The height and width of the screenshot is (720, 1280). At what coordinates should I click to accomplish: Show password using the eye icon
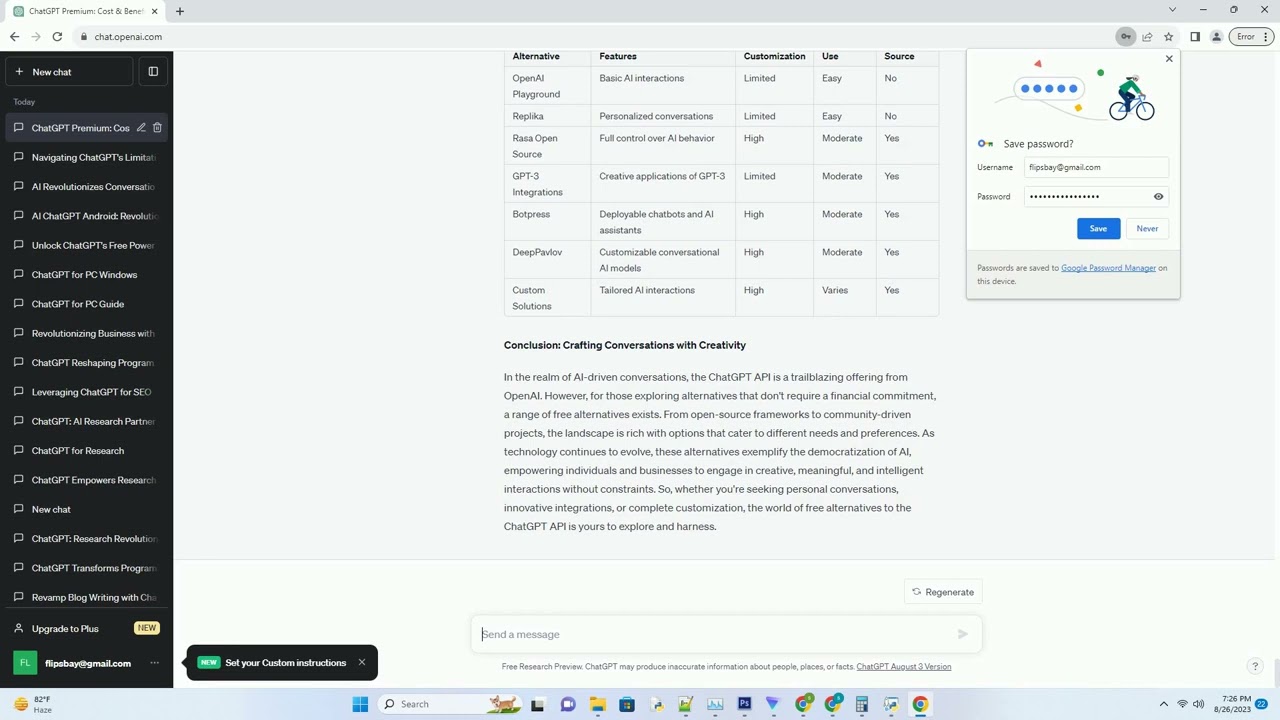pos(1158,196)
